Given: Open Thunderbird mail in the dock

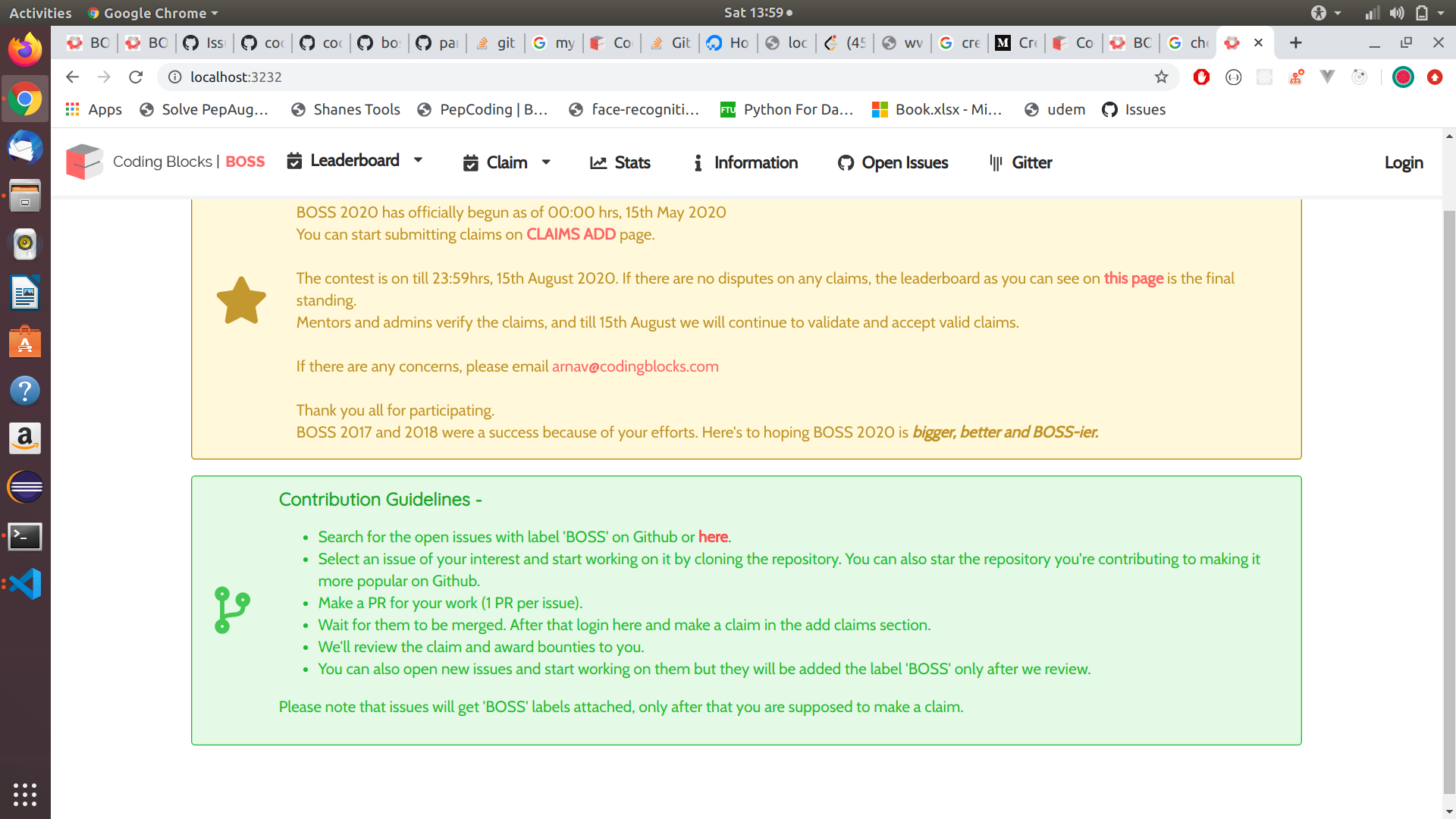Looking at the screenshot, I should point(25,147).
